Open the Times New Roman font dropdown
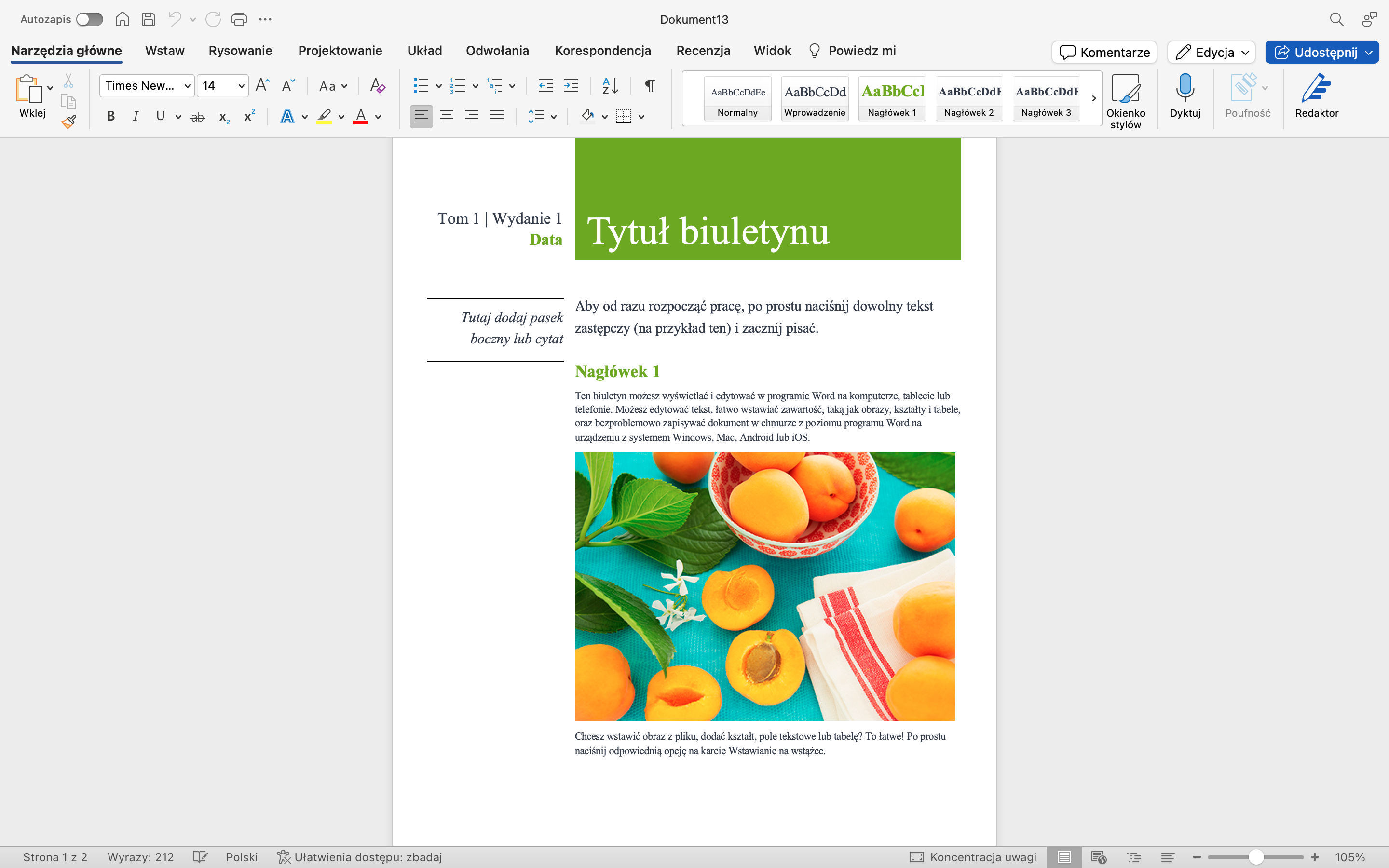This screenshot has height=868, width=1389. [x=187, y=86]
